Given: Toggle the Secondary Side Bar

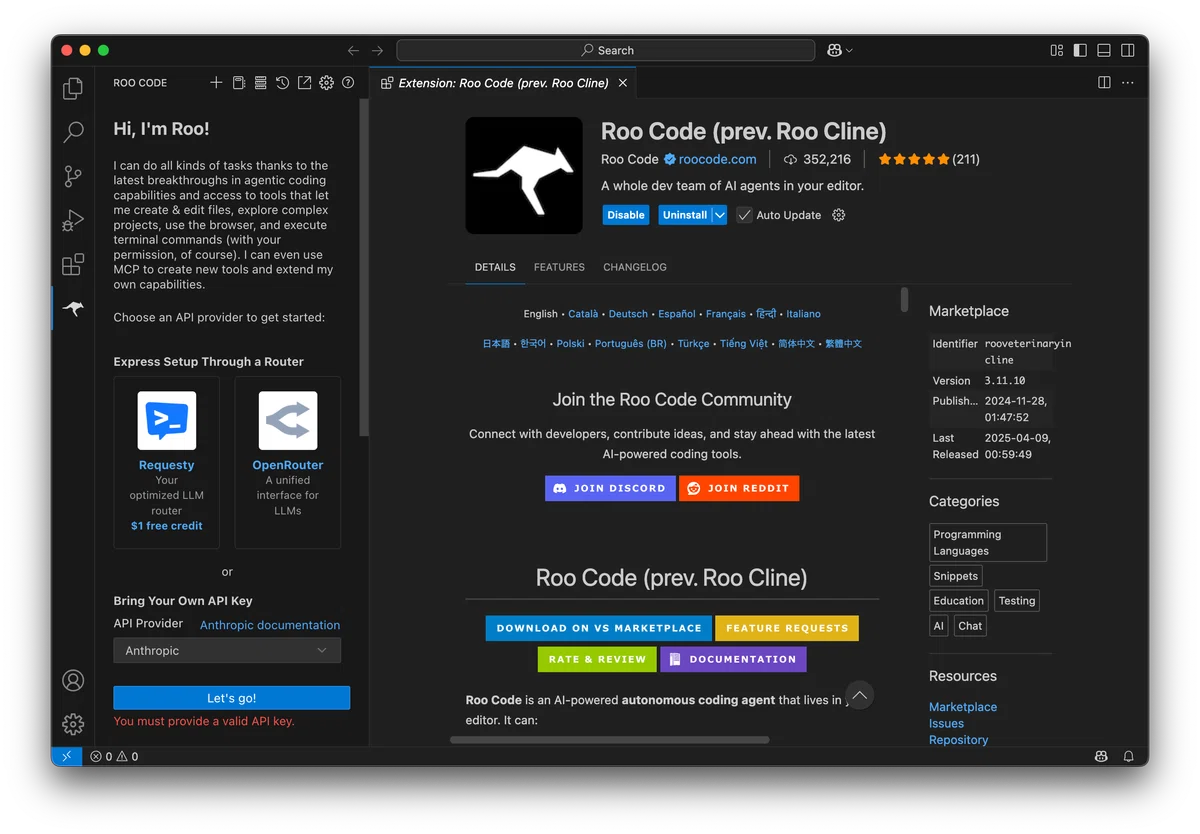Looking at the screenshot, I should coord(1128,50).
